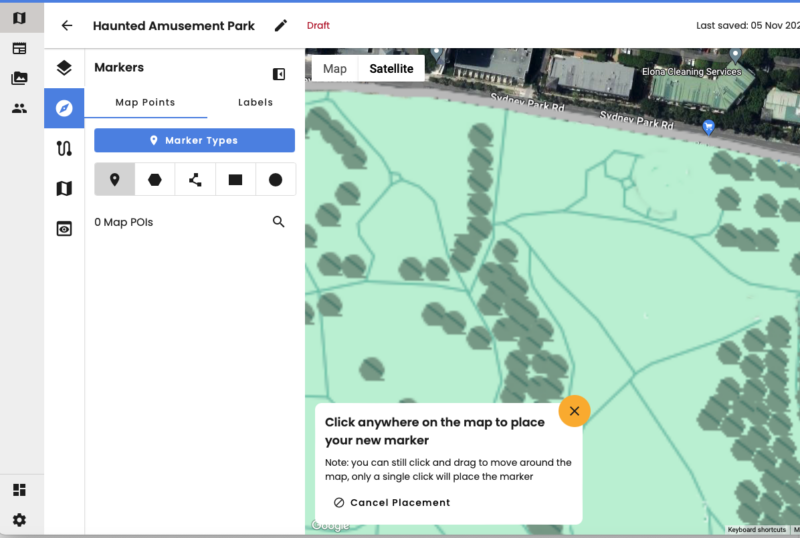This screenshot has width=800, height=538.
Task: Switch the map view to Map
Action: pyautogui.click(x=335, y=69)
